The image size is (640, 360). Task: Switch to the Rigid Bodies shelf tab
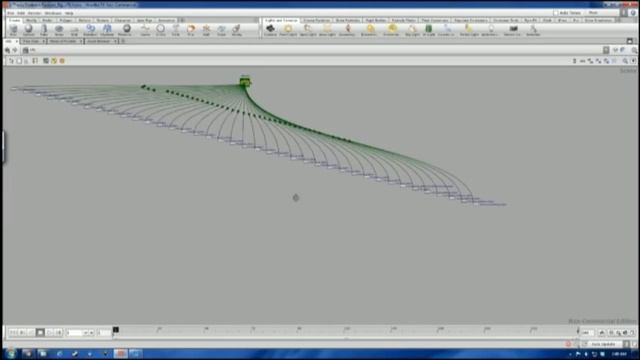click(376, 20)
